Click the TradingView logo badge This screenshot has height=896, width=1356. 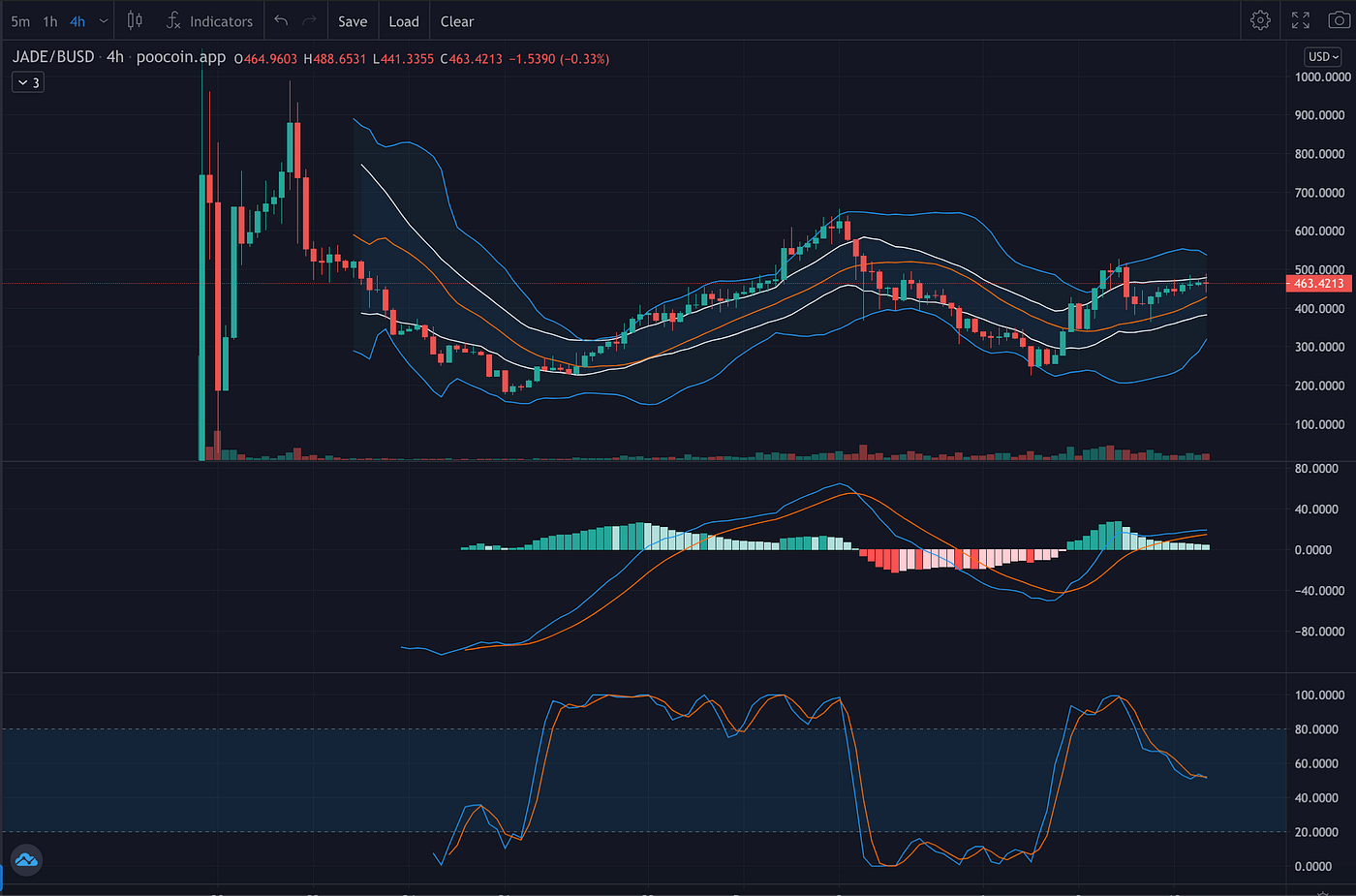click(x=26, y=859)
